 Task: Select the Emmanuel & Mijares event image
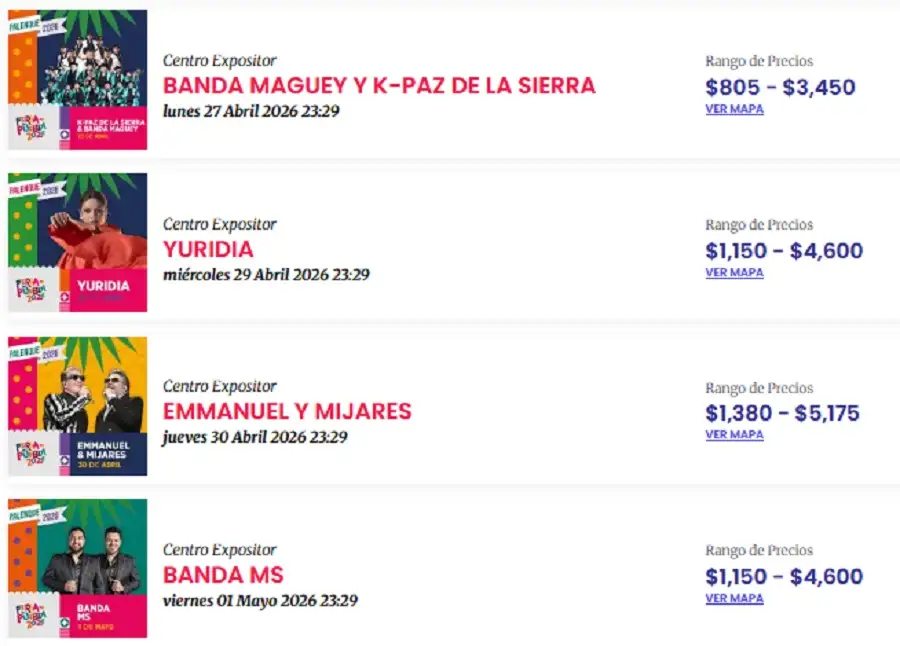click(x=76, y=405)
